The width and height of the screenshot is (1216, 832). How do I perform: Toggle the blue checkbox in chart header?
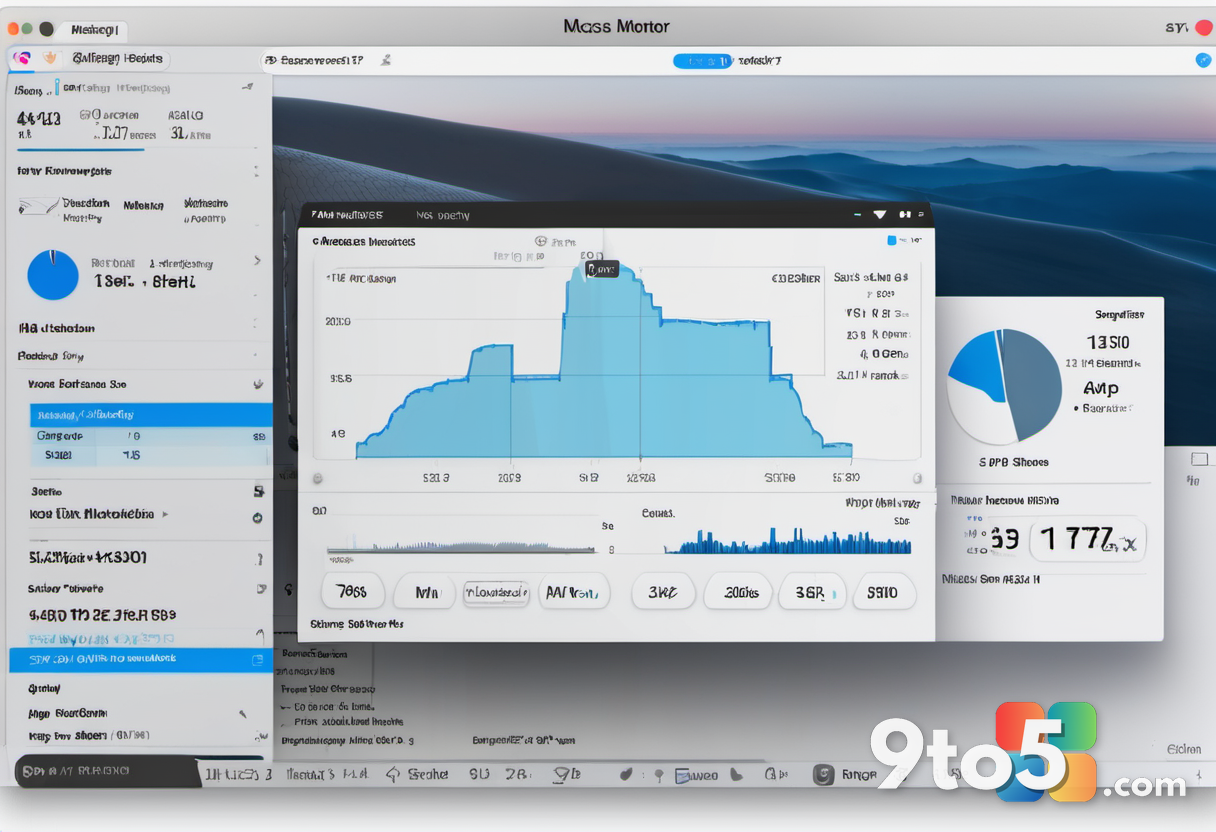[892, 241]
